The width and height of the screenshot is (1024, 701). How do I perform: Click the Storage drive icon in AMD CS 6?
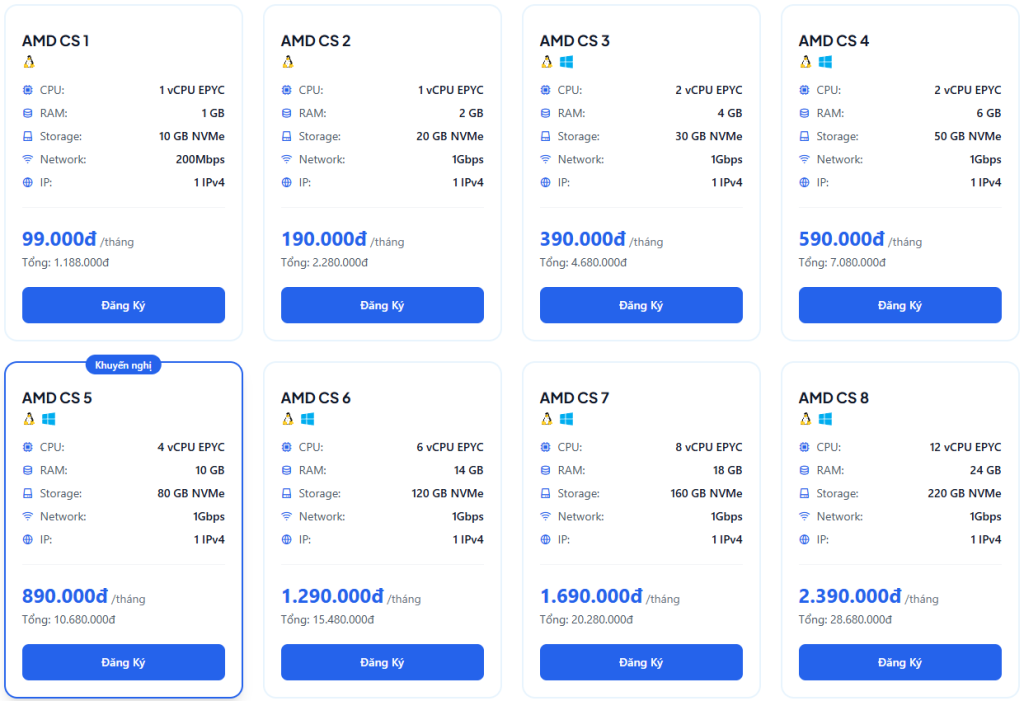(287, 493)
